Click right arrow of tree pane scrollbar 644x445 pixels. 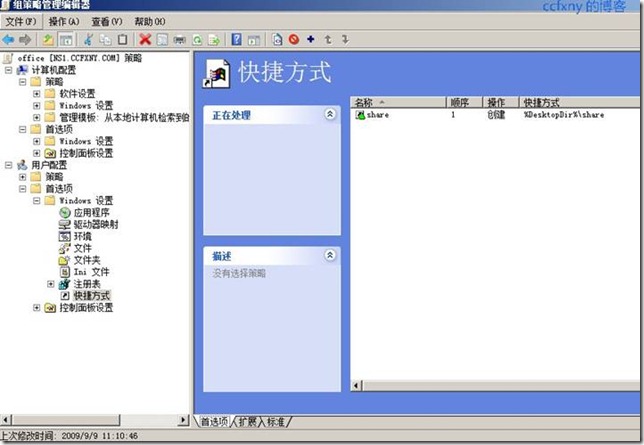click(x=183, y=420)
